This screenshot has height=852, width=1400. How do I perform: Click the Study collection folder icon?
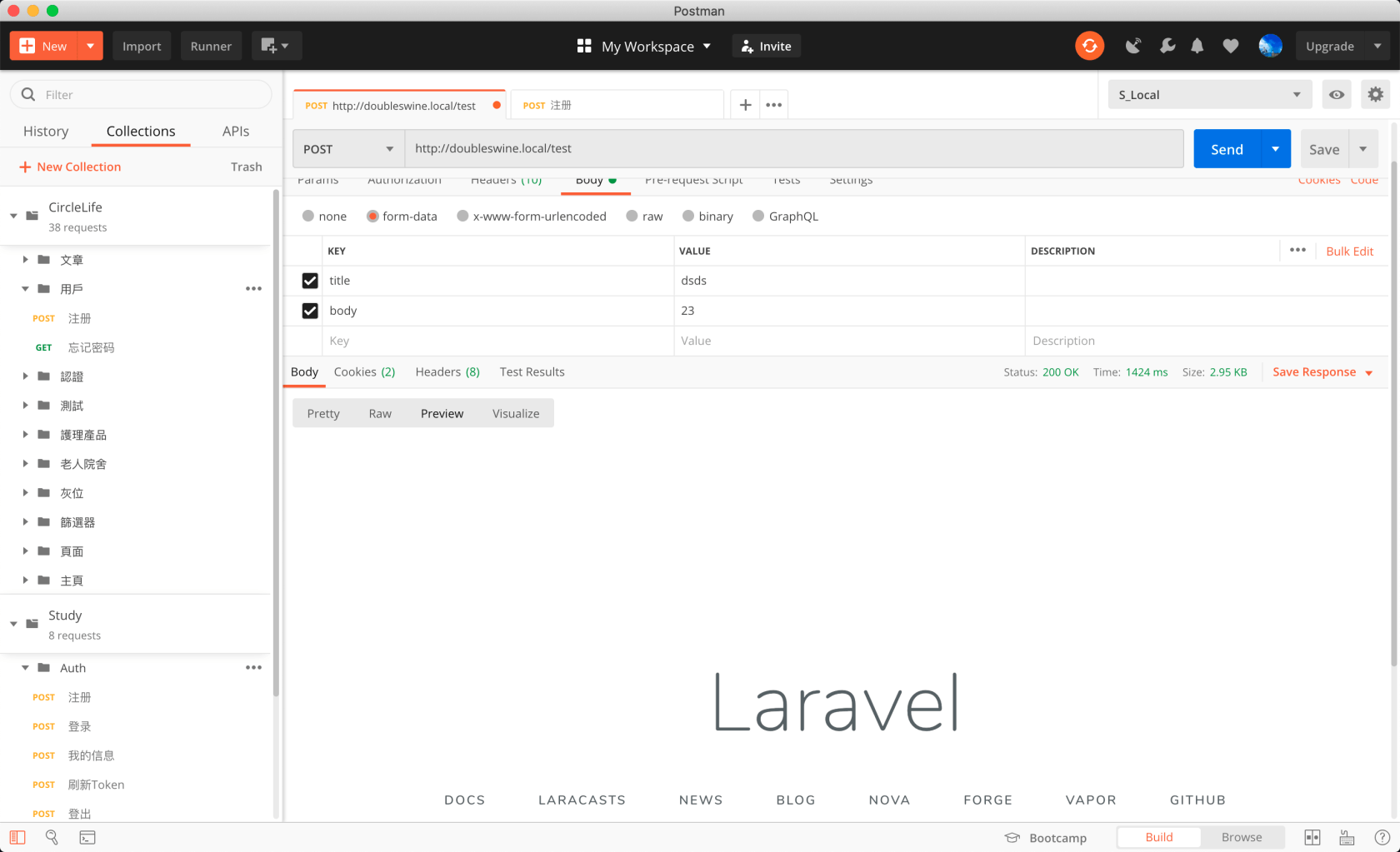(x=32, y=624)
